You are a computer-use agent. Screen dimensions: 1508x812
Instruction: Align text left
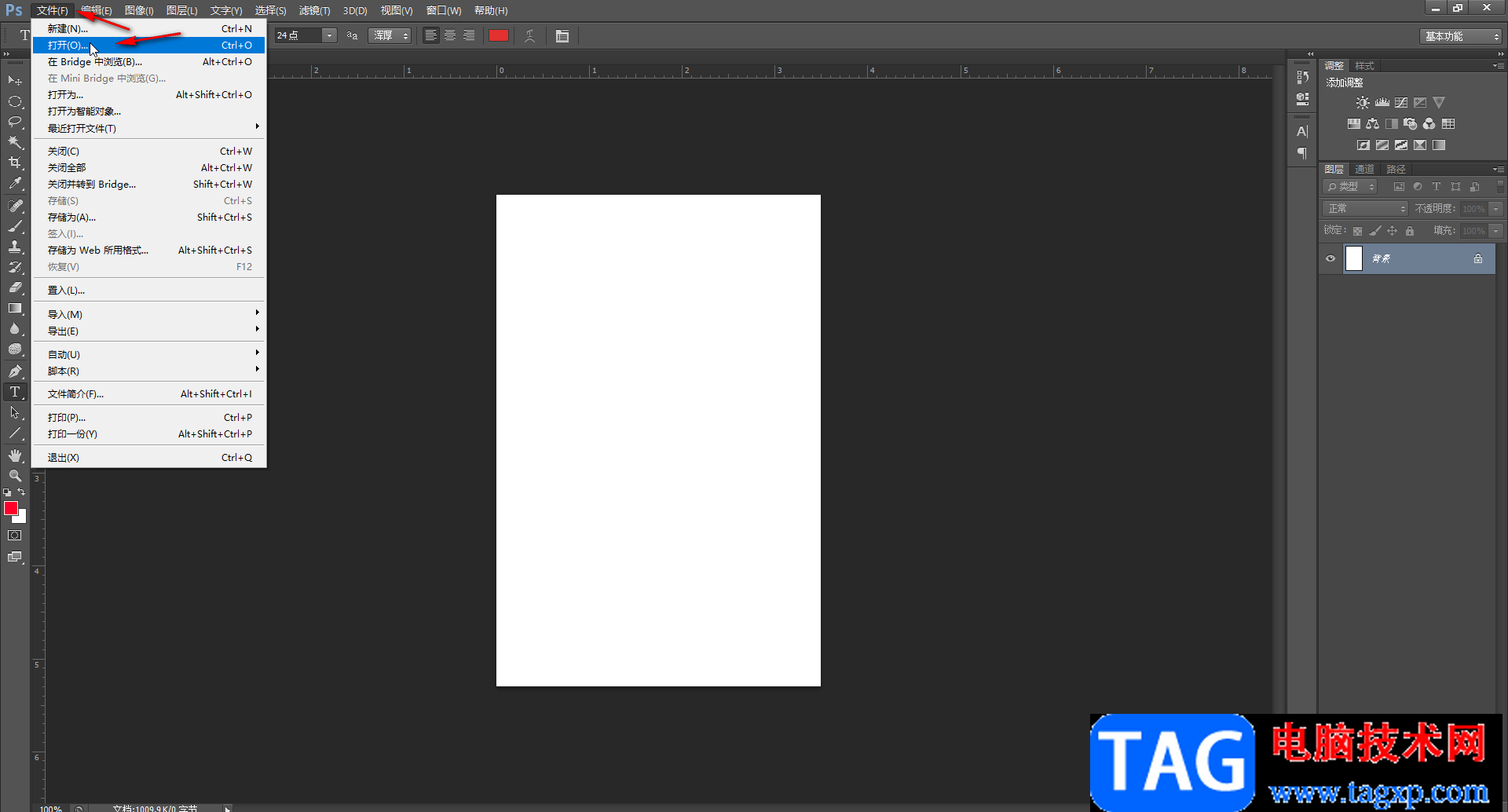[431, 35]
